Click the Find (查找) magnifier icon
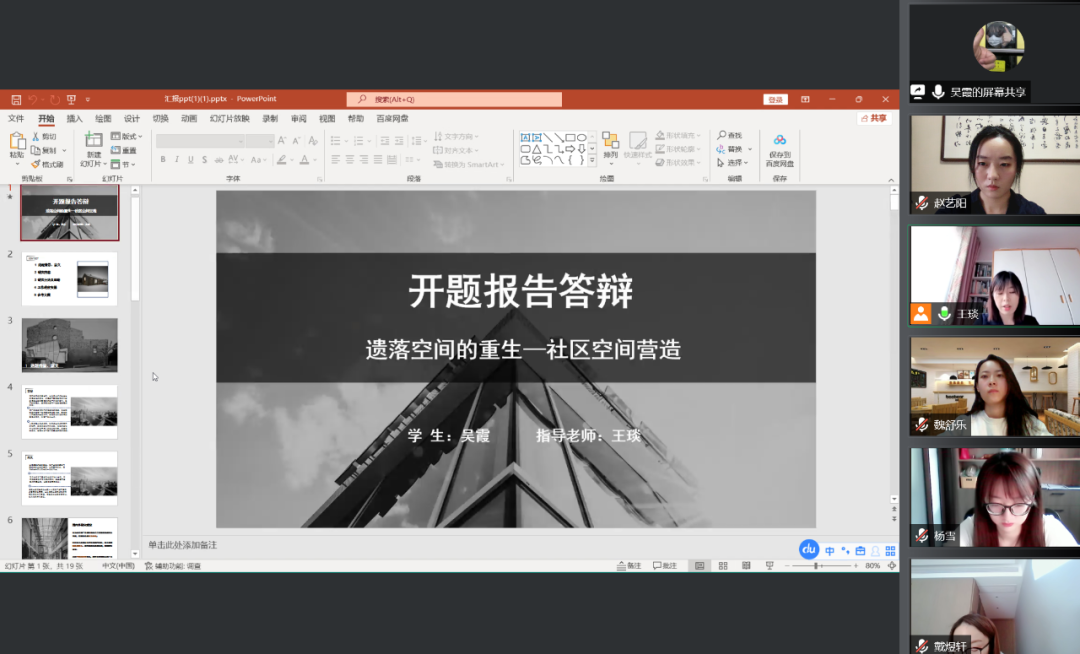 [x=722, y=135]
